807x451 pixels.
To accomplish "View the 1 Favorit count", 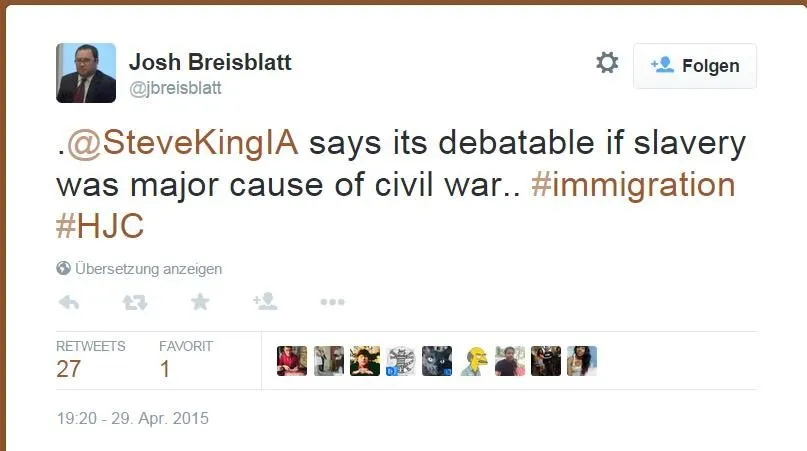I will pos(165,368).
